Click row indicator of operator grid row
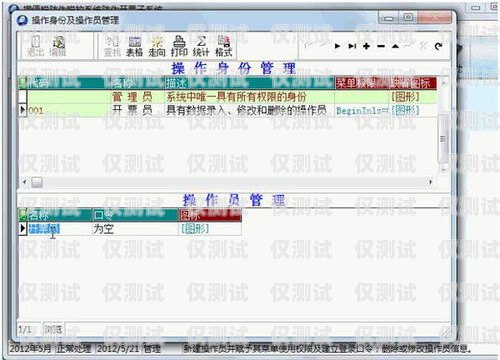Screen dimensions: 500x360 point(23,229)
